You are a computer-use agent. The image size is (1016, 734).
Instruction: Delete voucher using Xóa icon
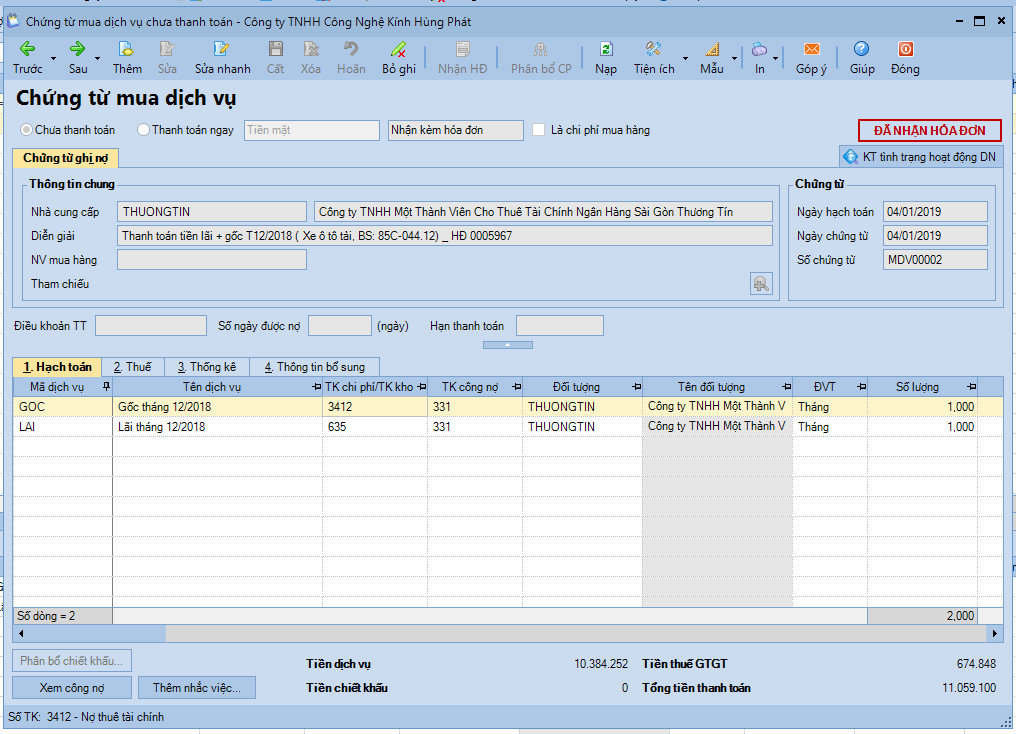(311, 49)
